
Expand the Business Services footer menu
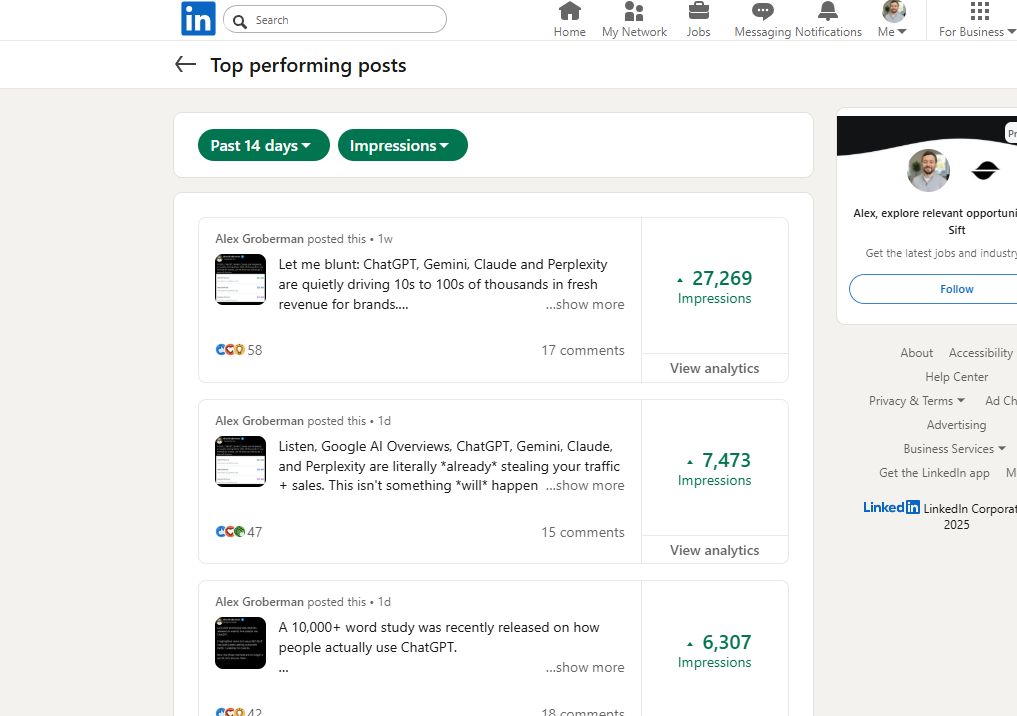[x=954, y=449]
